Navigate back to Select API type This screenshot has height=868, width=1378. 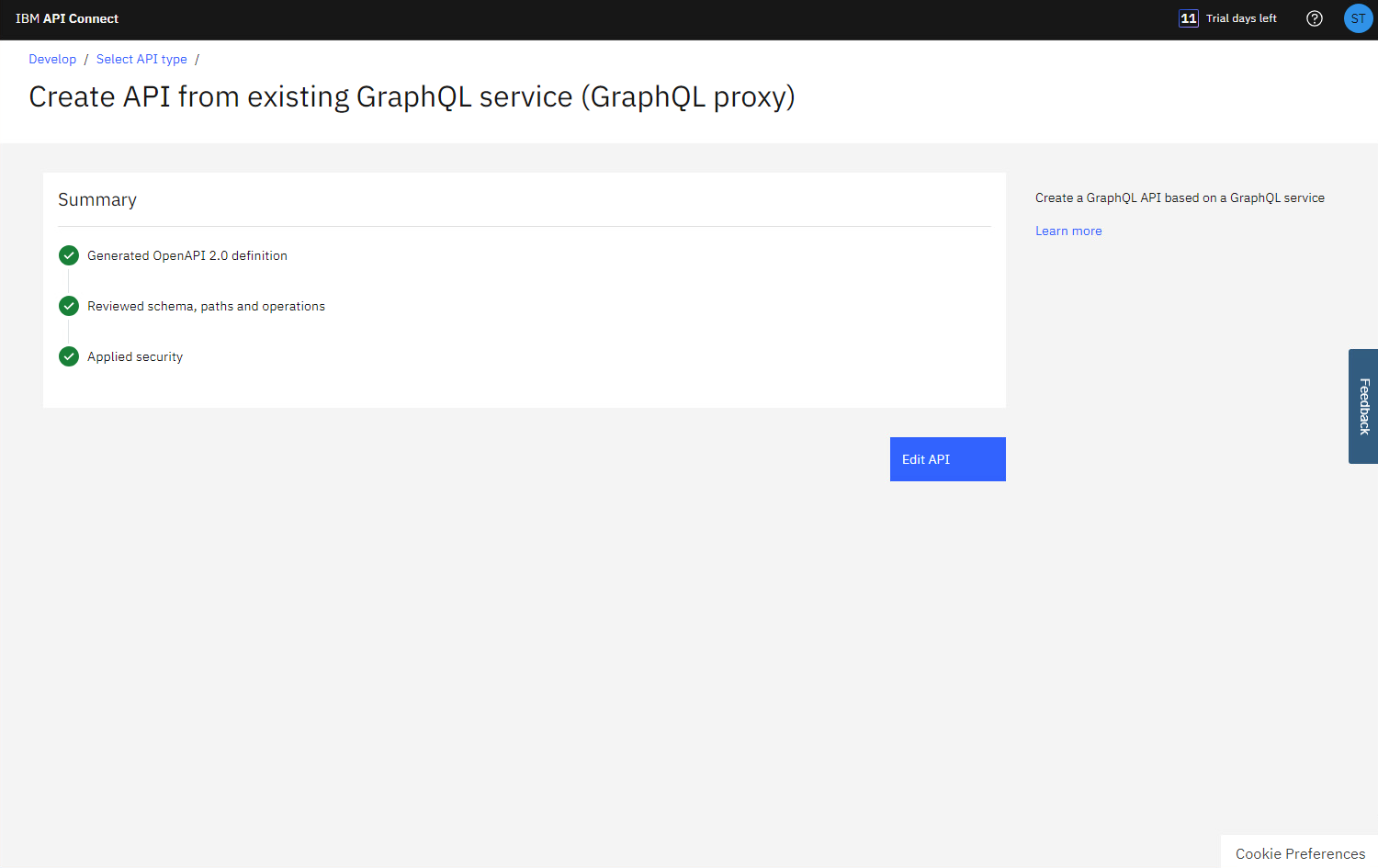pos(141,59)
